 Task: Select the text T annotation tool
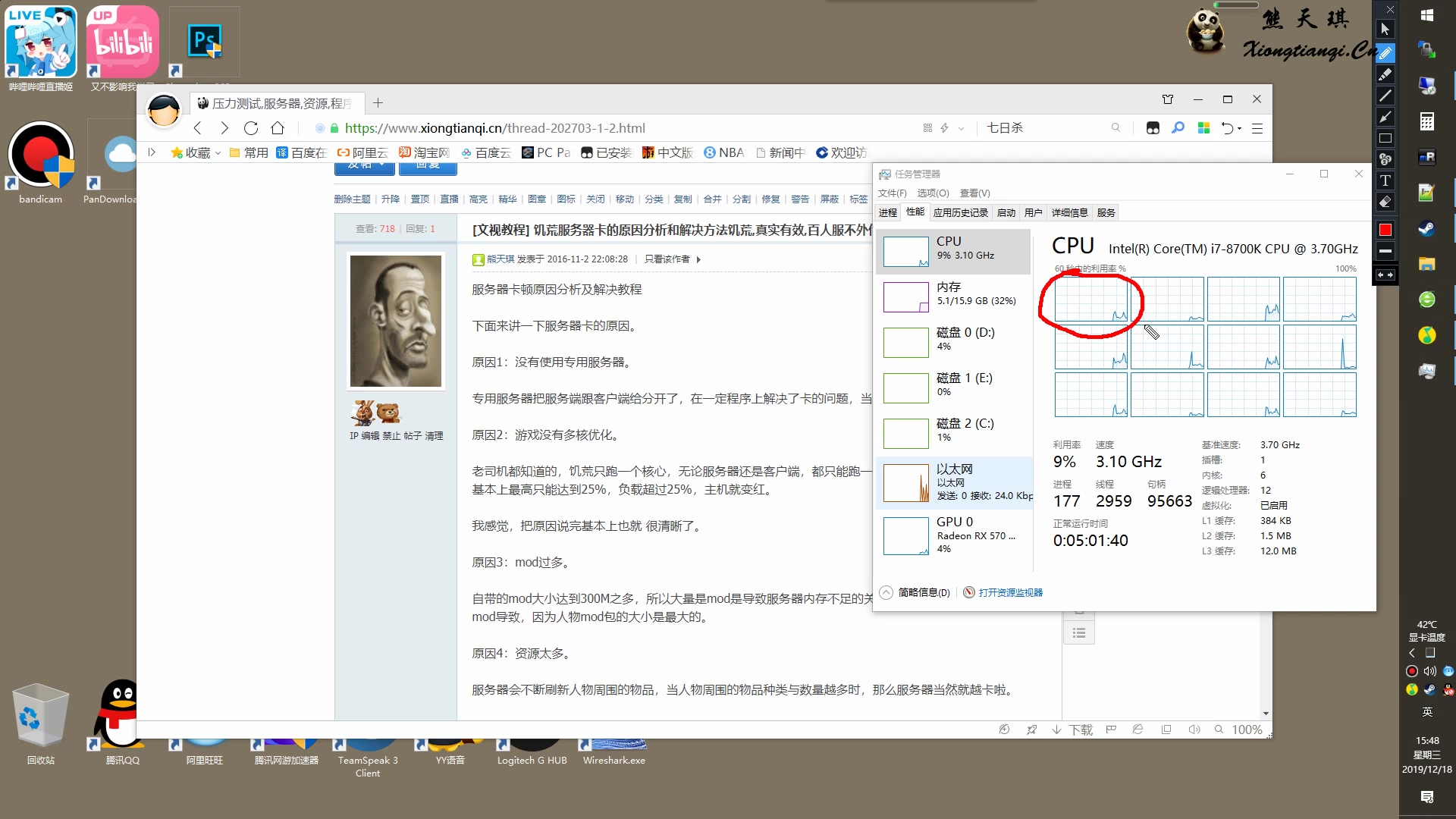point(1385,180)
